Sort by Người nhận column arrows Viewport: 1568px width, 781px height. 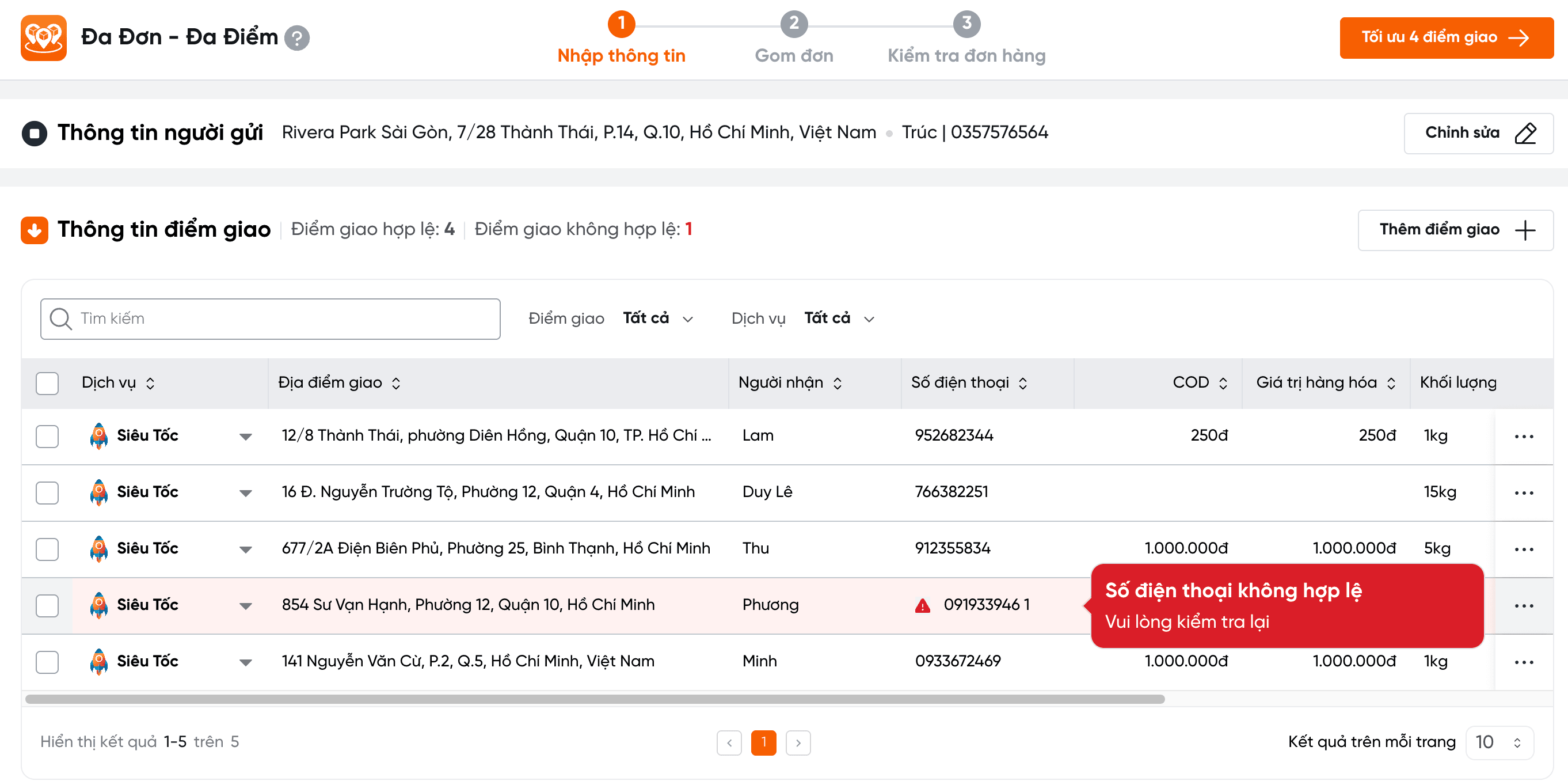tap(838, 383)
